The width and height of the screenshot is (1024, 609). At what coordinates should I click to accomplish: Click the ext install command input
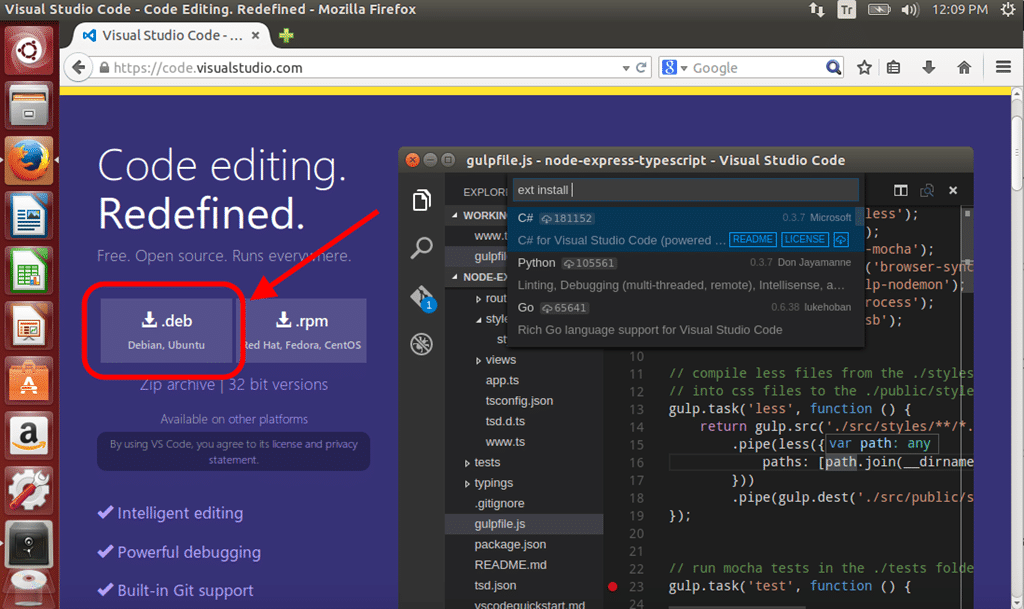coord(685,190)
